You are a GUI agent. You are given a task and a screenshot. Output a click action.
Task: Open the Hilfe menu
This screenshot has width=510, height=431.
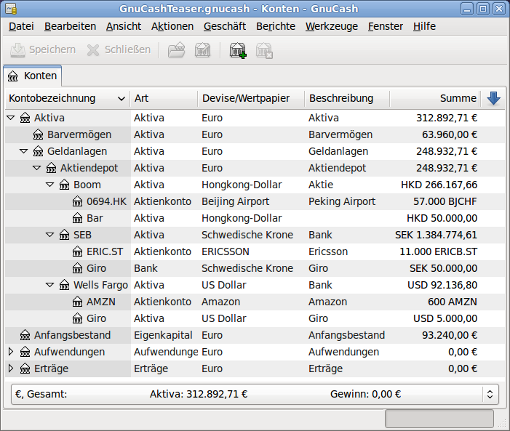(424, 26)
